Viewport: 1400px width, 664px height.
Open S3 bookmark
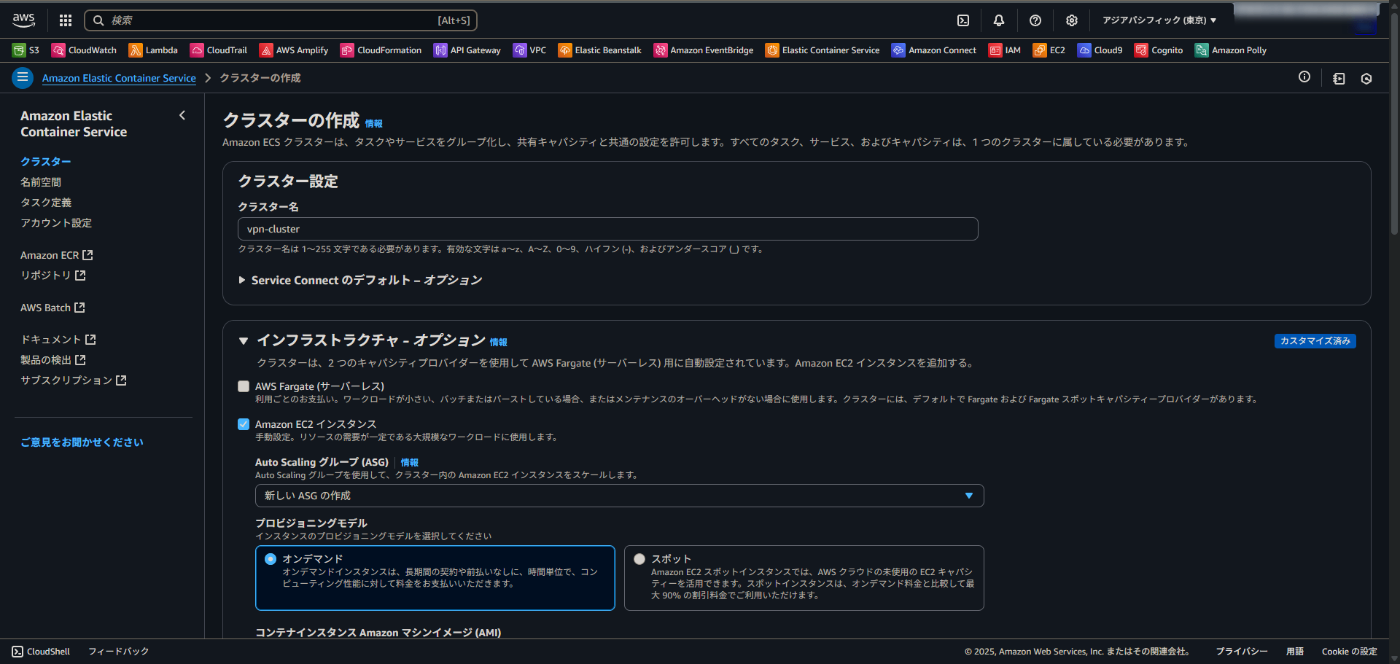point(26,50)
